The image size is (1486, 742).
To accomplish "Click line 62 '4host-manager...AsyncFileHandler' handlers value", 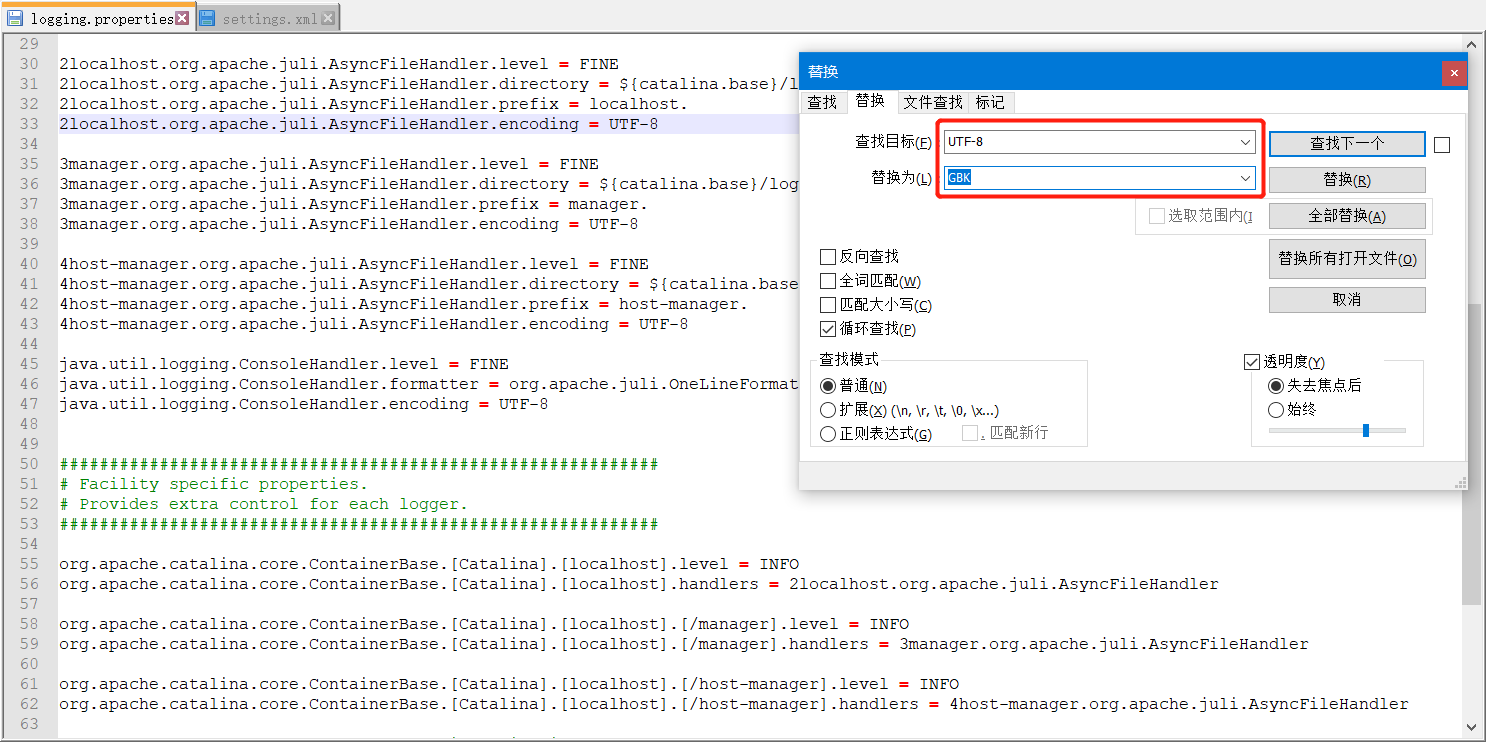I will [x=1178, y=704].
